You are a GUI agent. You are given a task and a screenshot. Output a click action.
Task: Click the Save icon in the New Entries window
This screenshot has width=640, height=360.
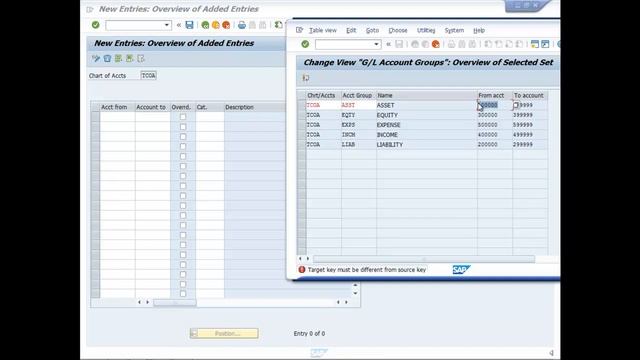point(189,25)
